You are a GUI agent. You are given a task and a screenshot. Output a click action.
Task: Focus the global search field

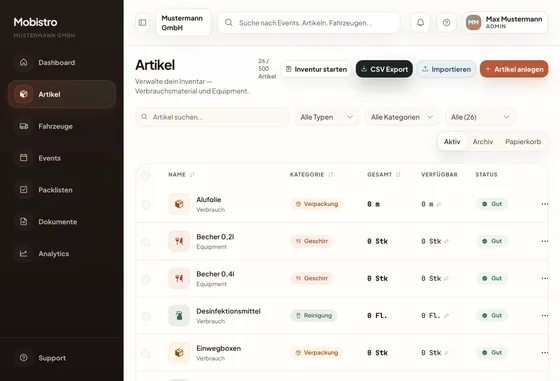pyautogui.click(x=309, y=22)
